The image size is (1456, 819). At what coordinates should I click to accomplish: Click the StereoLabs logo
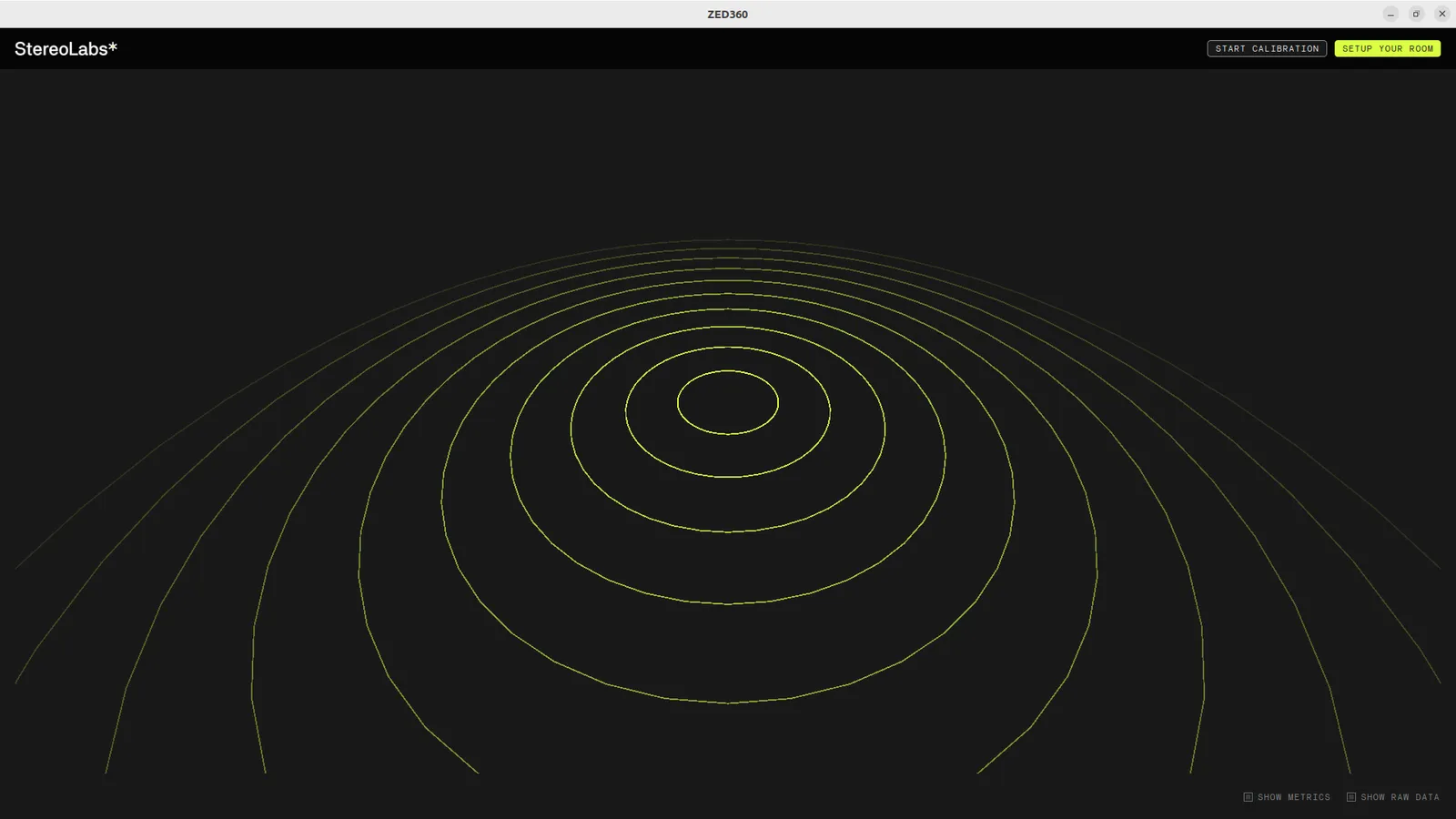(x=66, y=49)
